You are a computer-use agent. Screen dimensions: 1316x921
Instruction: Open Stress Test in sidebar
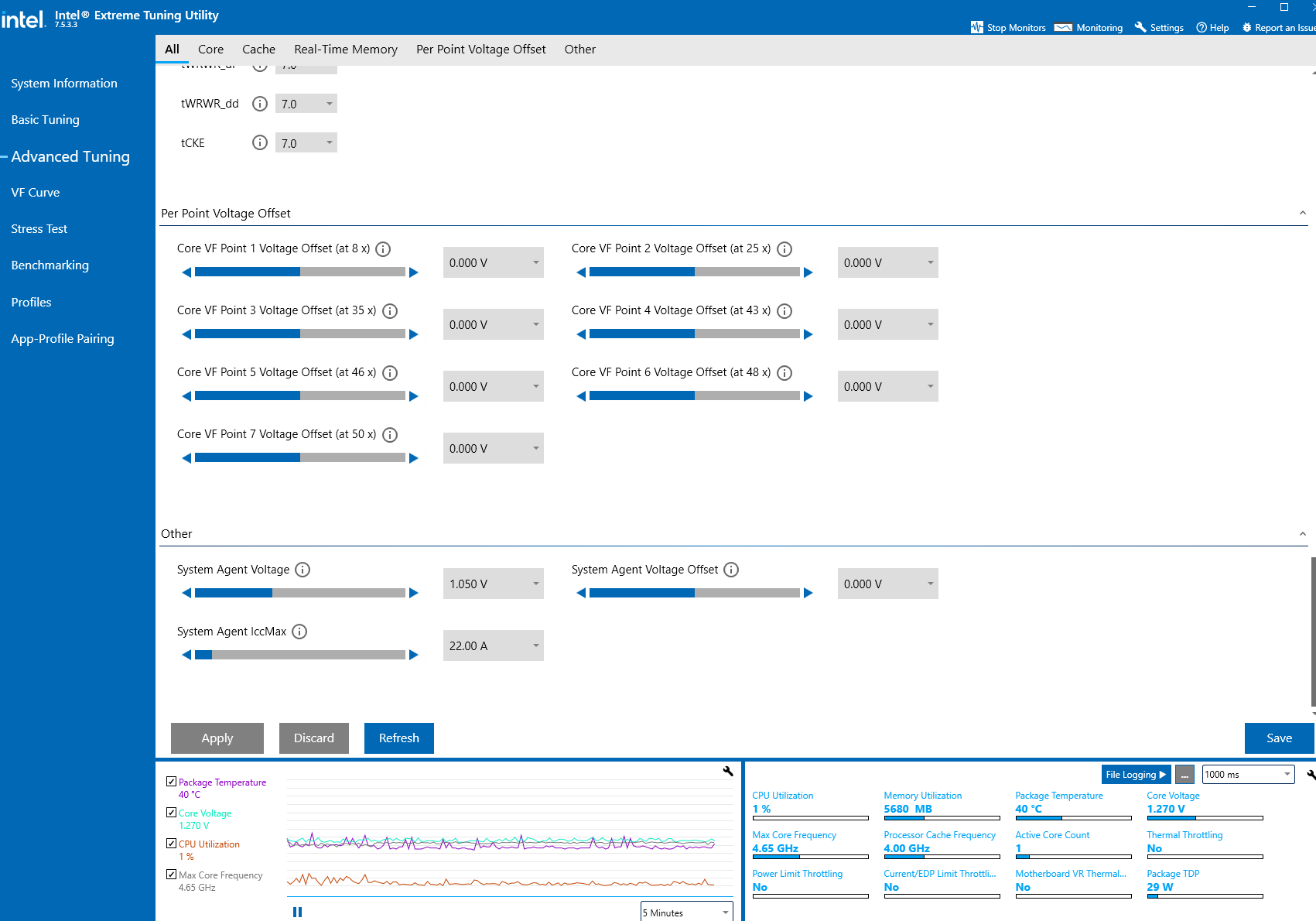click(39, 228)
